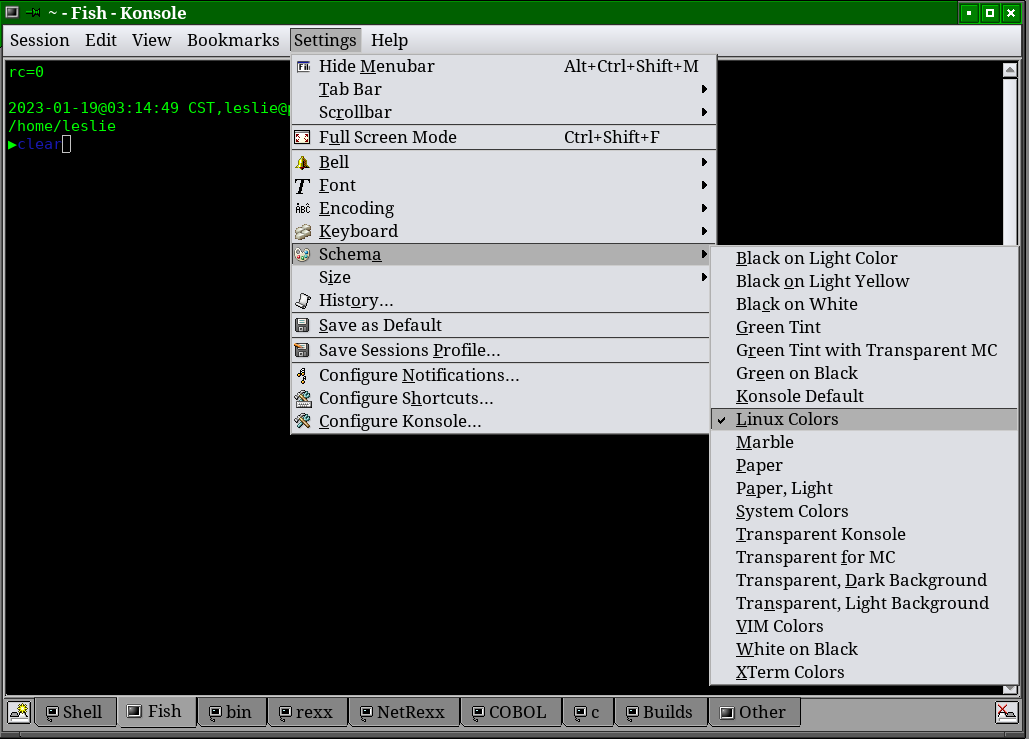Click the Konsole window menu icon in titlebar
The width and height of the screenshot is (1029, 739).
tap(12, 12)
